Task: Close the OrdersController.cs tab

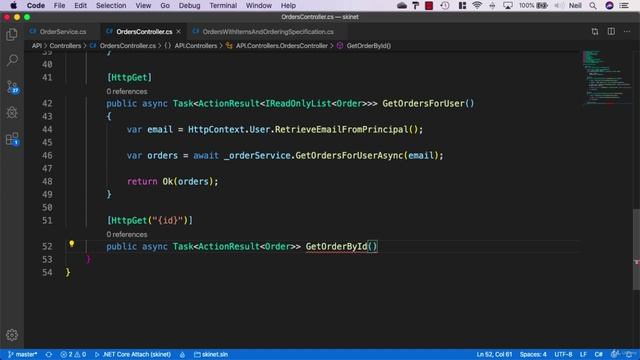Action: pos(178,31)
